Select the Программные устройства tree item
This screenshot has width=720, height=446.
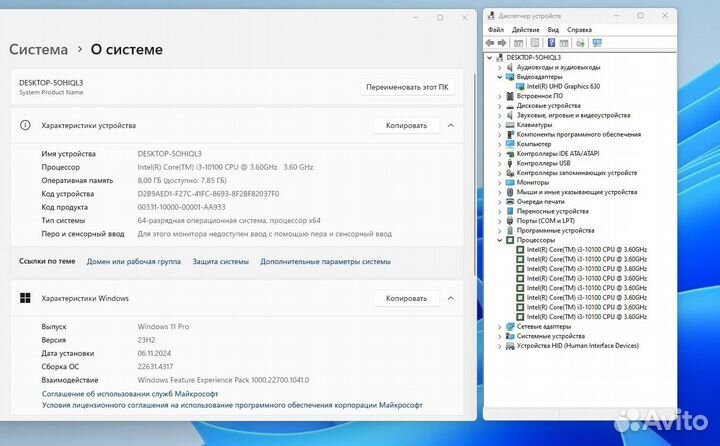point(555,231)
